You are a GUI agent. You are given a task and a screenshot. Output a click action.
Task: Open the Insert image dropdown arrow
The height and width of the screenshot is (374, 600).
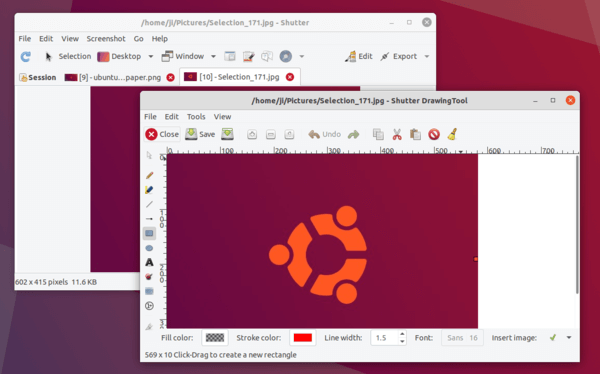coord(569,338)
